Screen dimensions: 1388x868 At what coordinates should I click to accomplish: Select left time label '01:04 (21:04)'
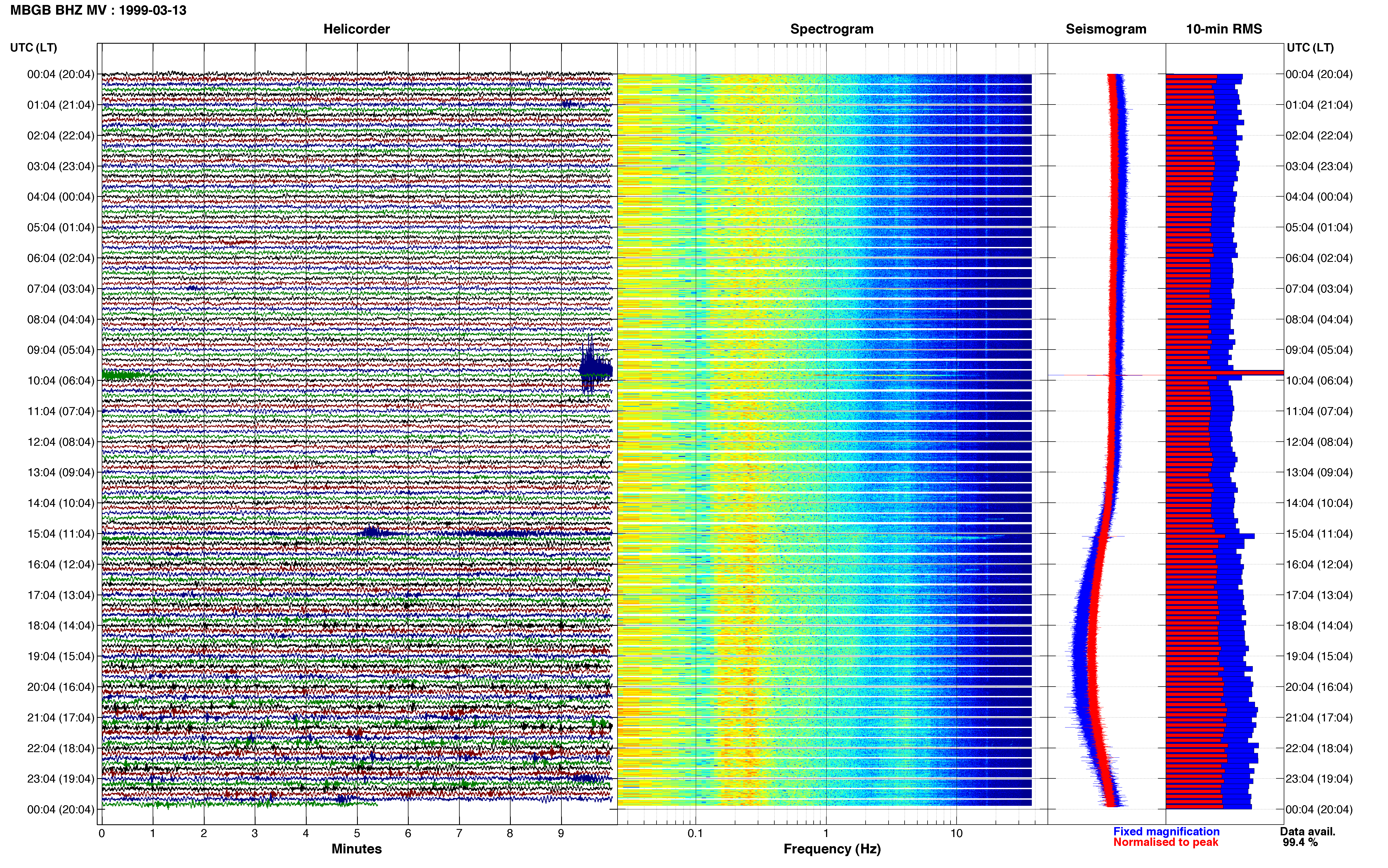coord(61,105)
